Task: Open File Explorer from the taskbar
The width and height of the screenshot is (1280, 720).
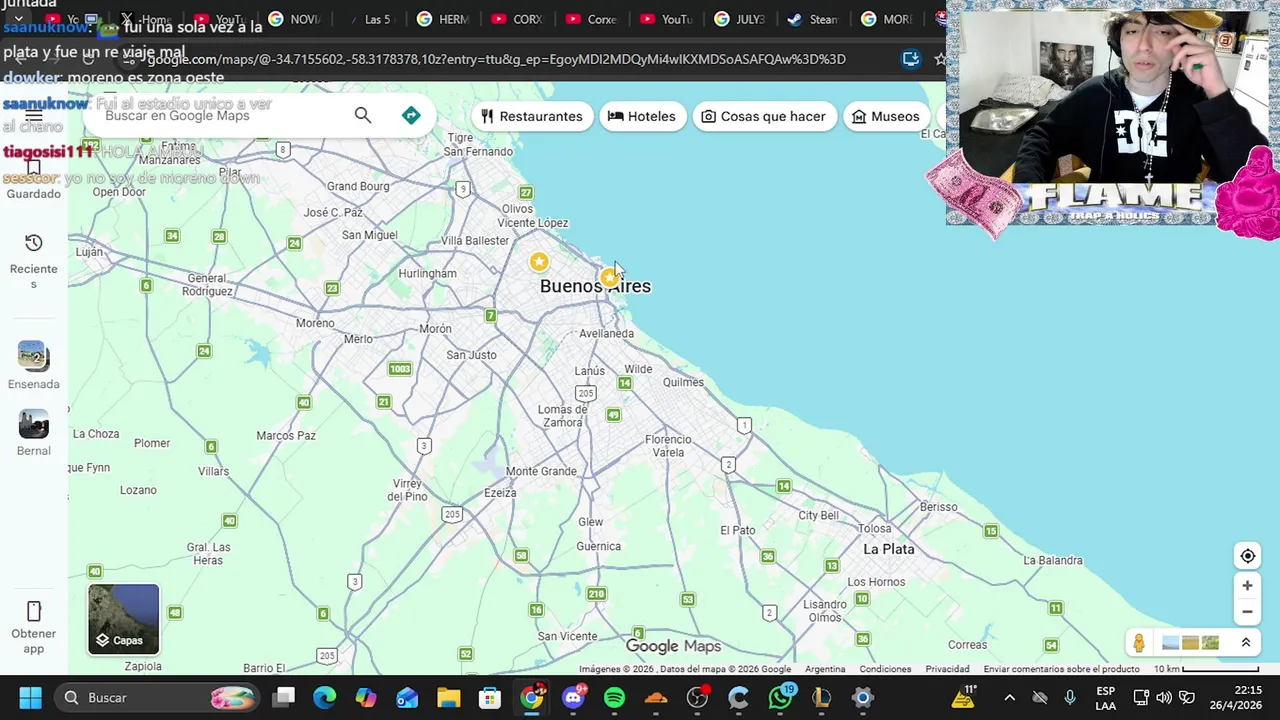Action: [448, 698]
